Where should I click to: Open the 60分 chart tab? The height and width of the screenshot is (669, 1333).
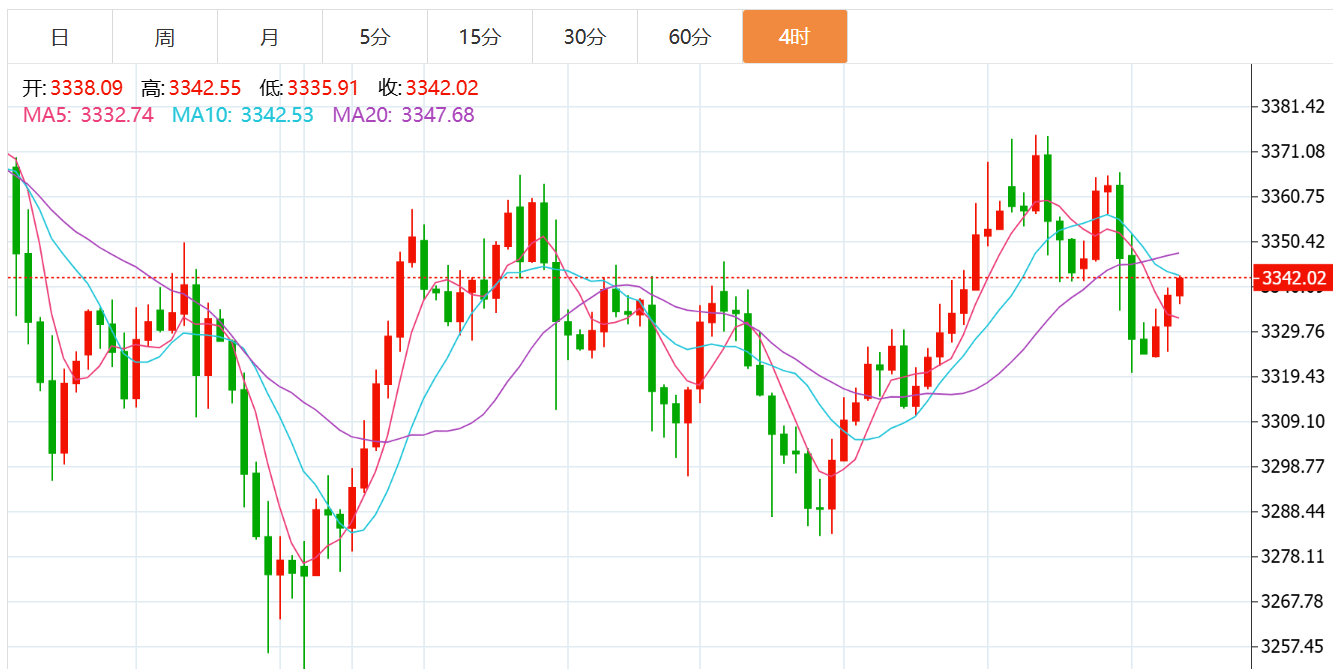[x=689, y=37]
